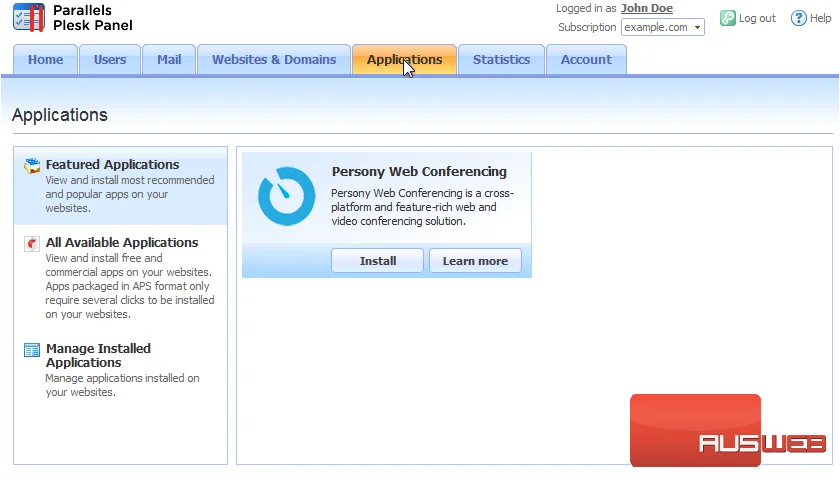Click the Subscription label
Image resolution: width=840 pixels, height=480 pixels.
click(587, 27)
